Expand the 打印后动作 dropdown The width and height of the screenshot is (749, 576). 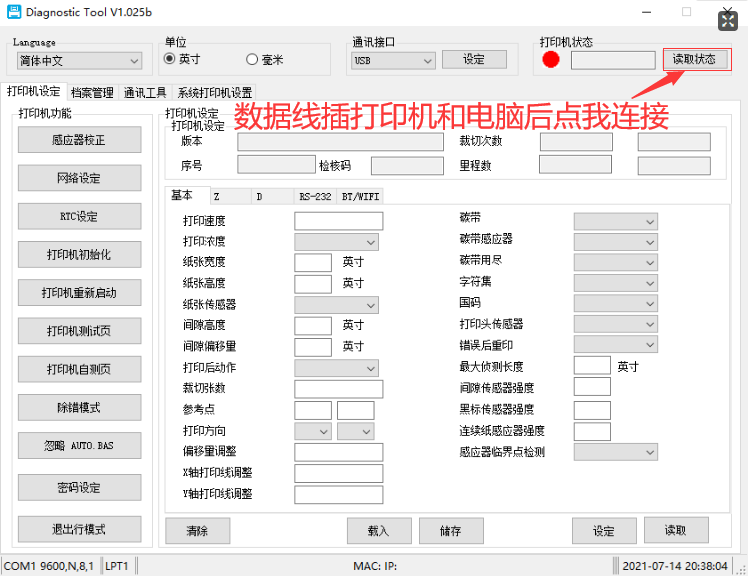(x=336, y=368)
